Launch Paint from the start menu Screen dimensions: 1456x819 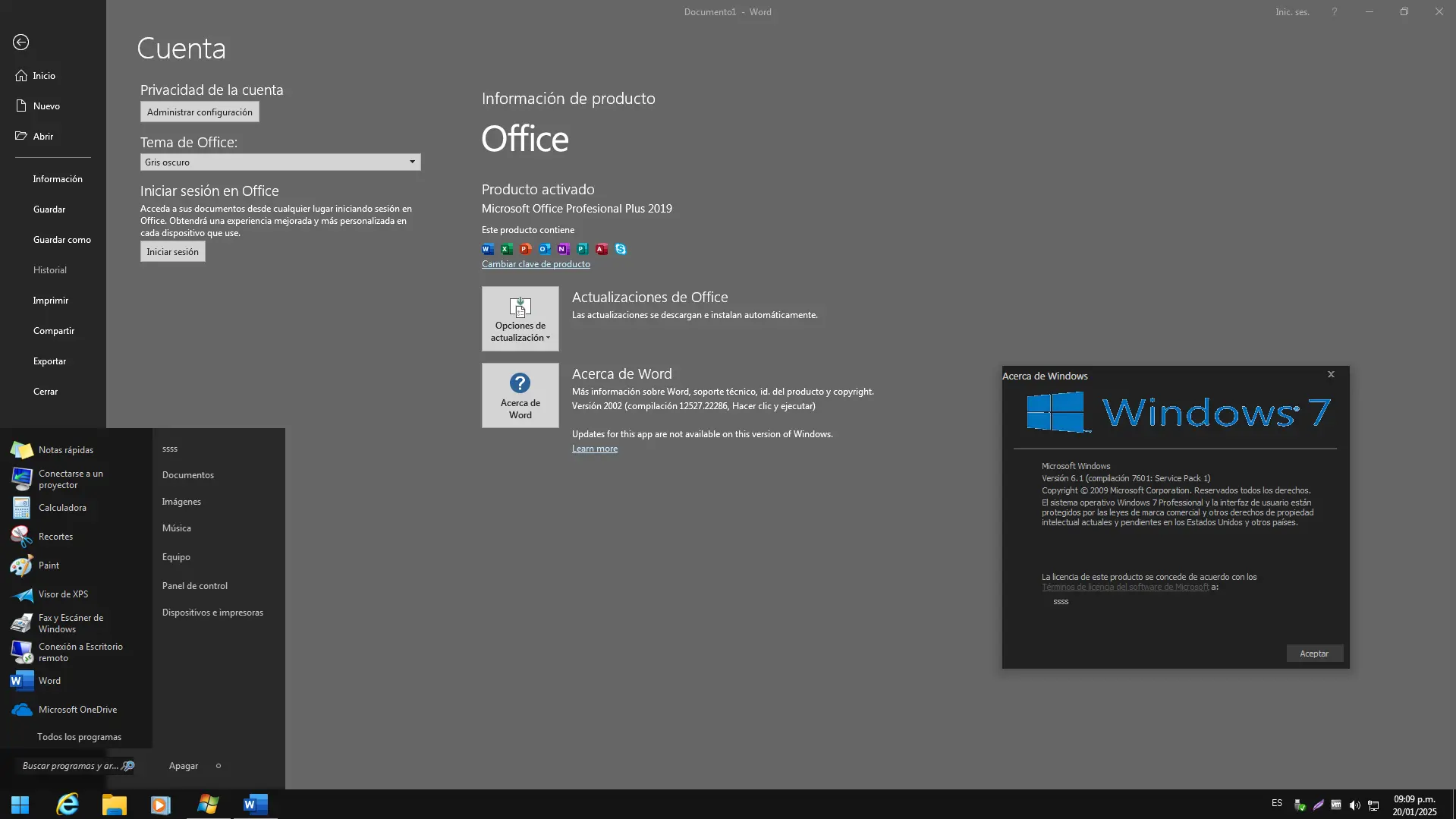click(x=48, y=565)
